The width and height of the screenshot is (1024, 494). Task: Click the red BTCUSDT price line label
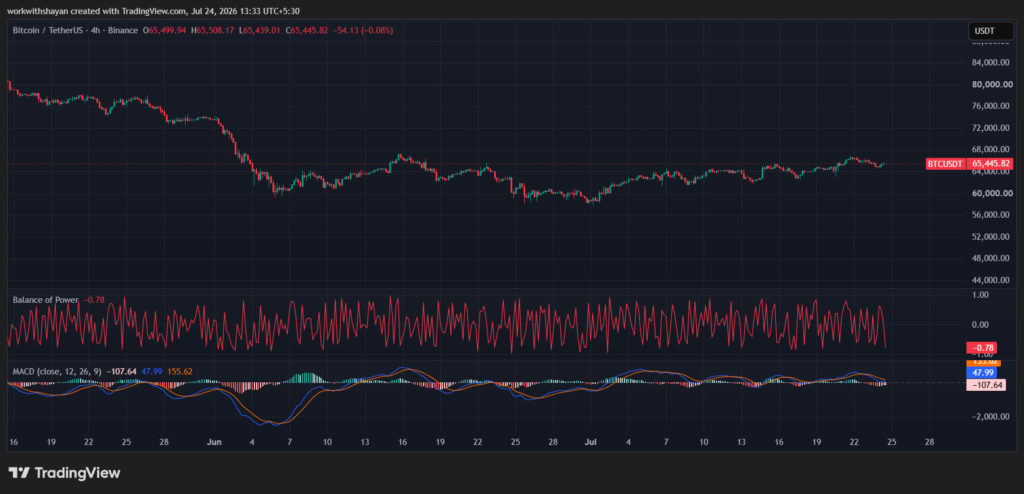point(945,164)
